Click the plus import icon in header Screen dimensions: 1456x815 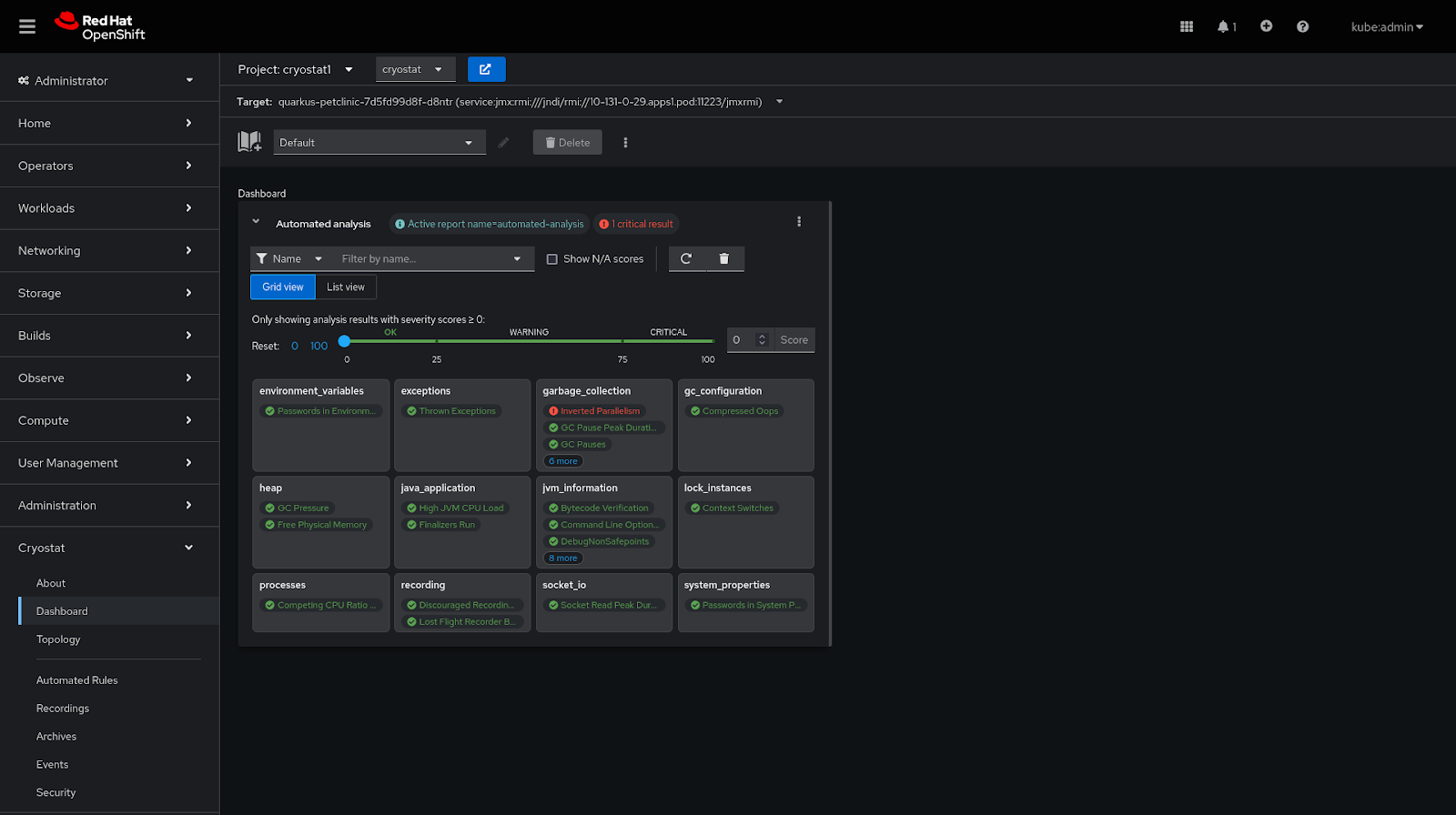point(1266,26)
